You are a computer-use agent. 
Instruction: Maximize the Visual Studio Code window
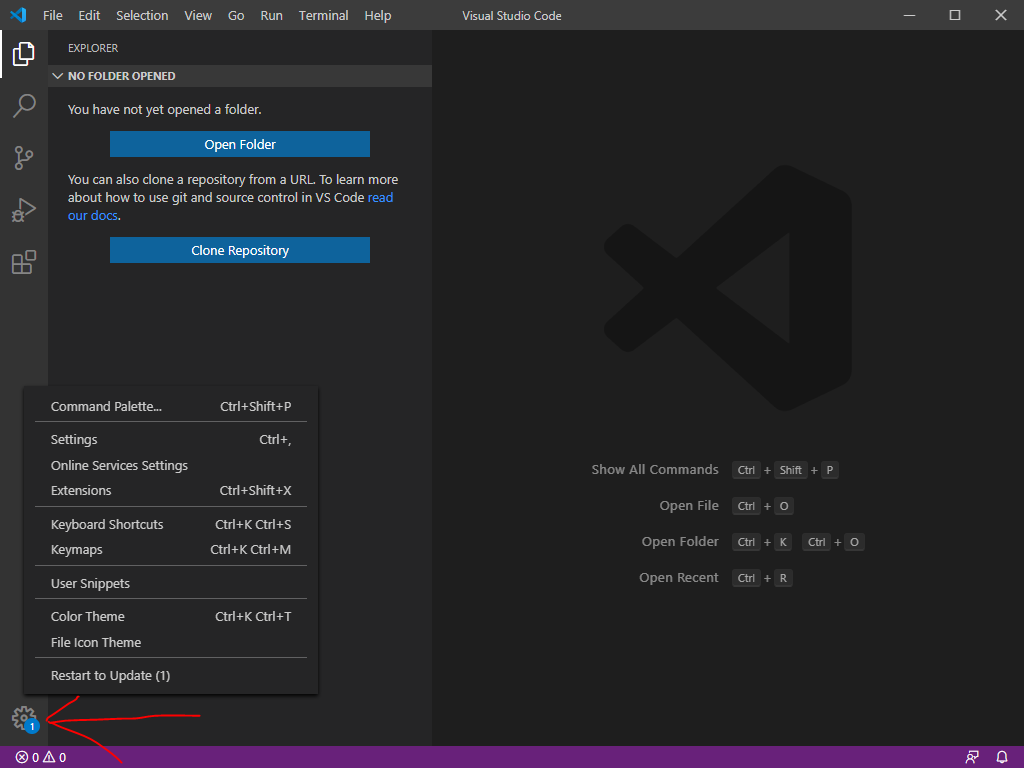pos(955,15)
